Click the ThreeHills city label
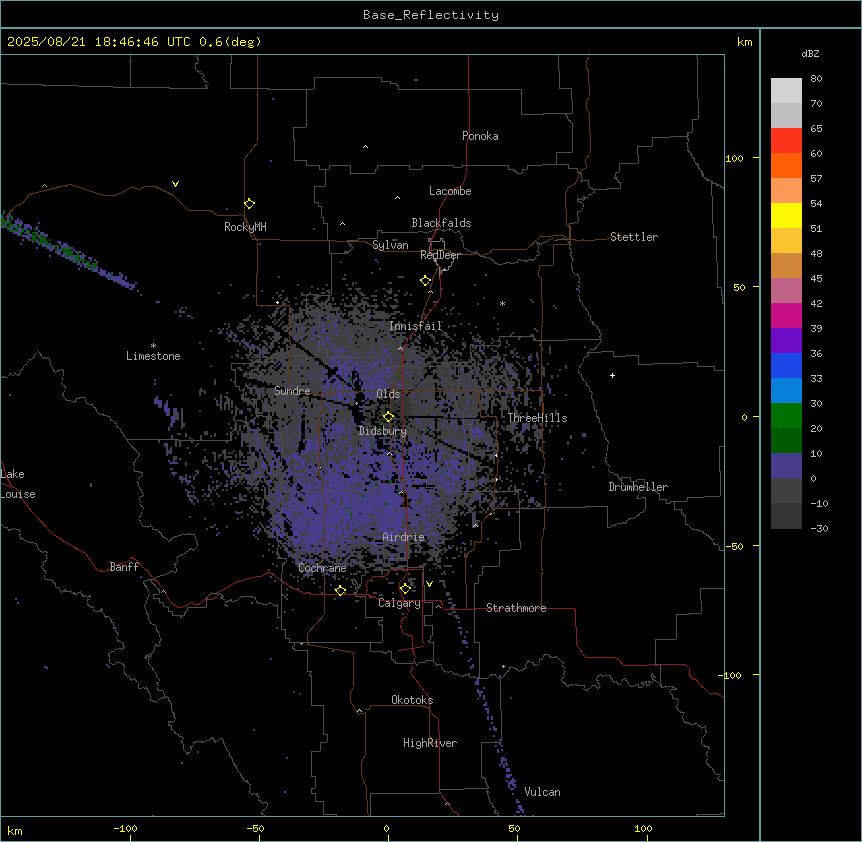Viewport: 862px width, 842px height. tap(537, 418)
